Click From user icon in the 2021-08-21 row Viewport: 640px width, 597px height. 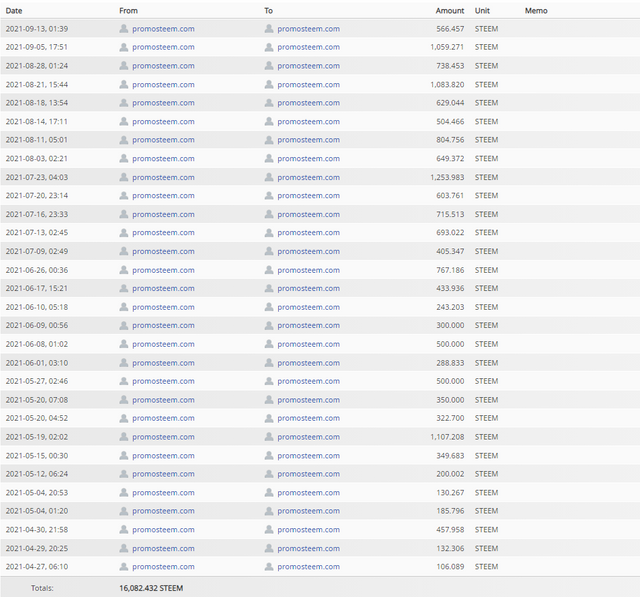124,84
